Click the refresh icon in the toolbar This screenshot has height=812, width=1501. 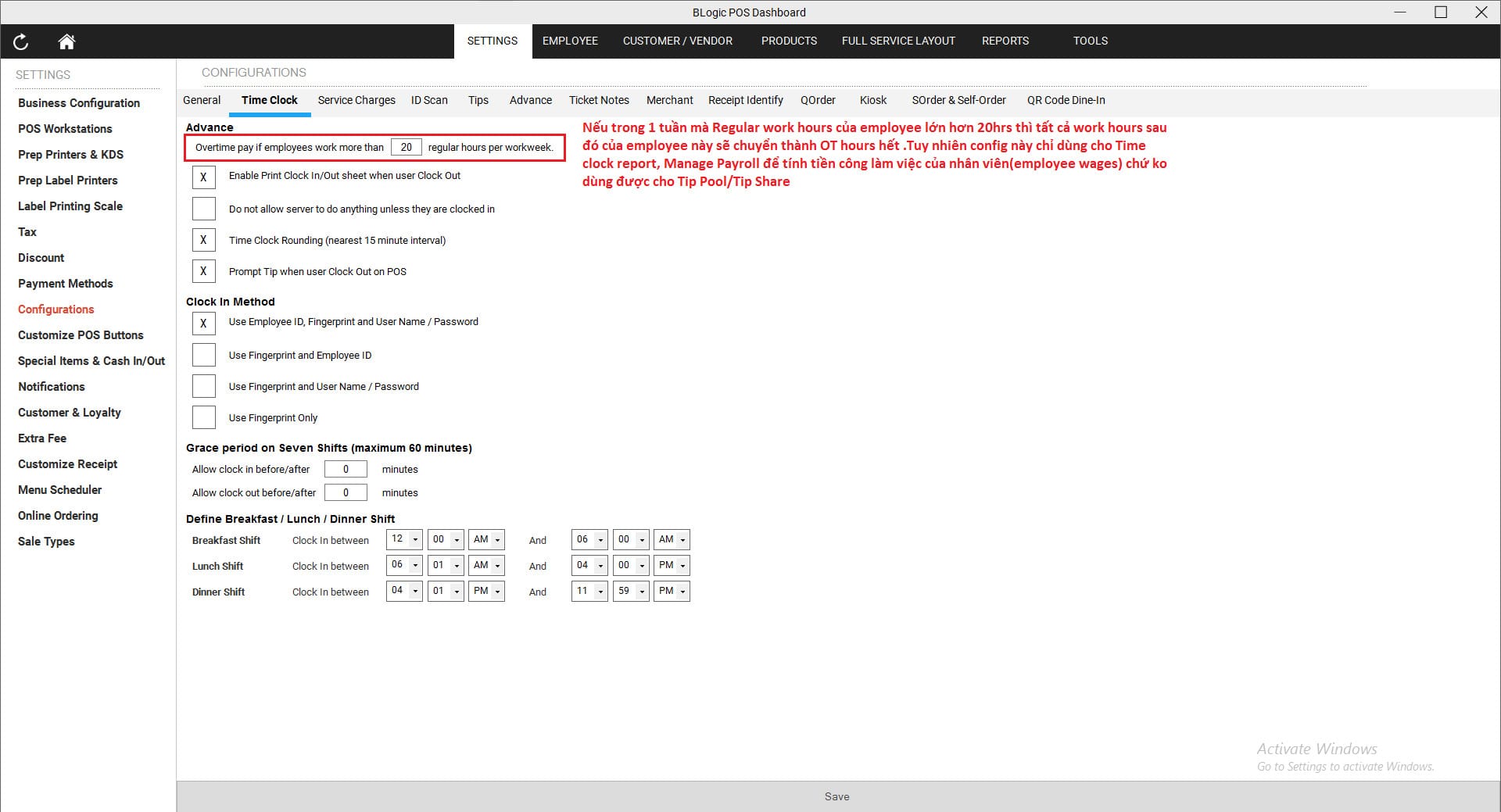tap(21, 42)
